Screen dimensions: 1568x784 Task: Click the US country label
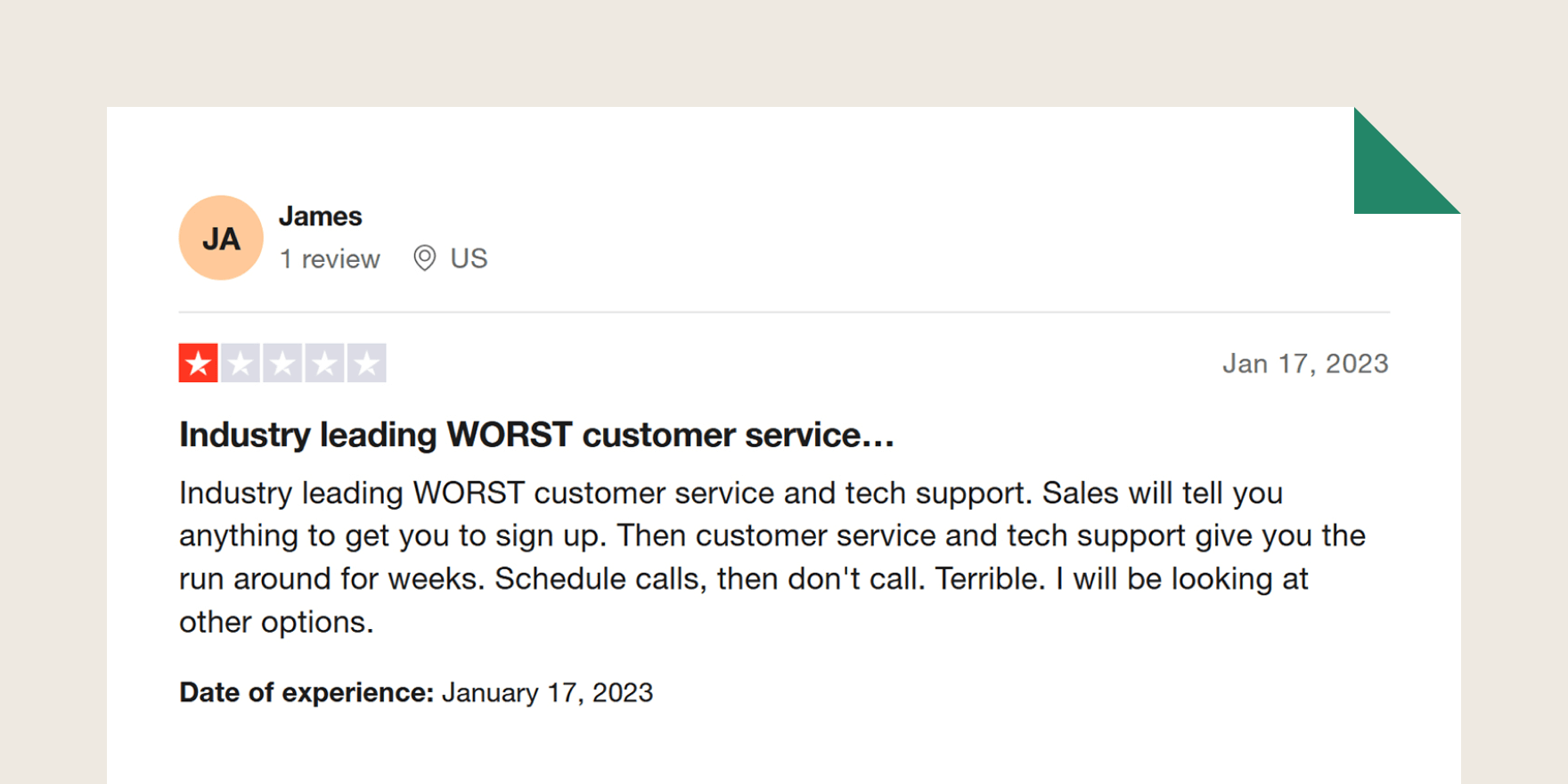[x=469, y=258]
